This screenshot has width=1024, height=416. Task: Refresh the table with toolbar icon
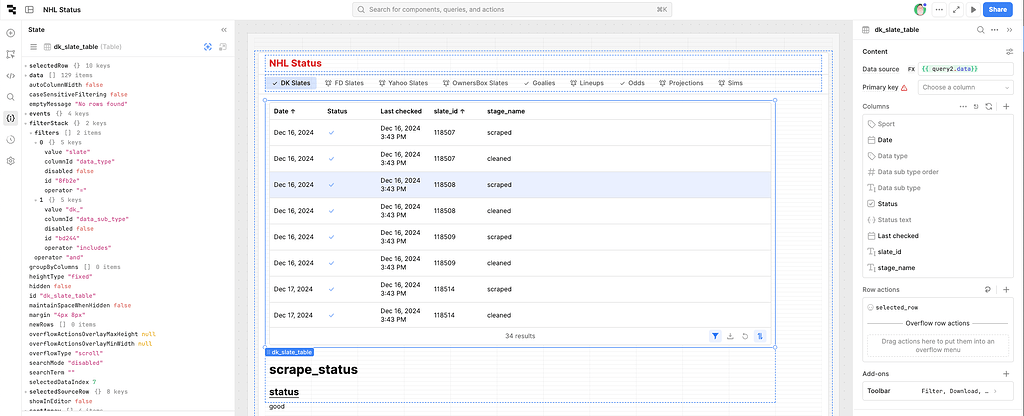tap(744, 336)
